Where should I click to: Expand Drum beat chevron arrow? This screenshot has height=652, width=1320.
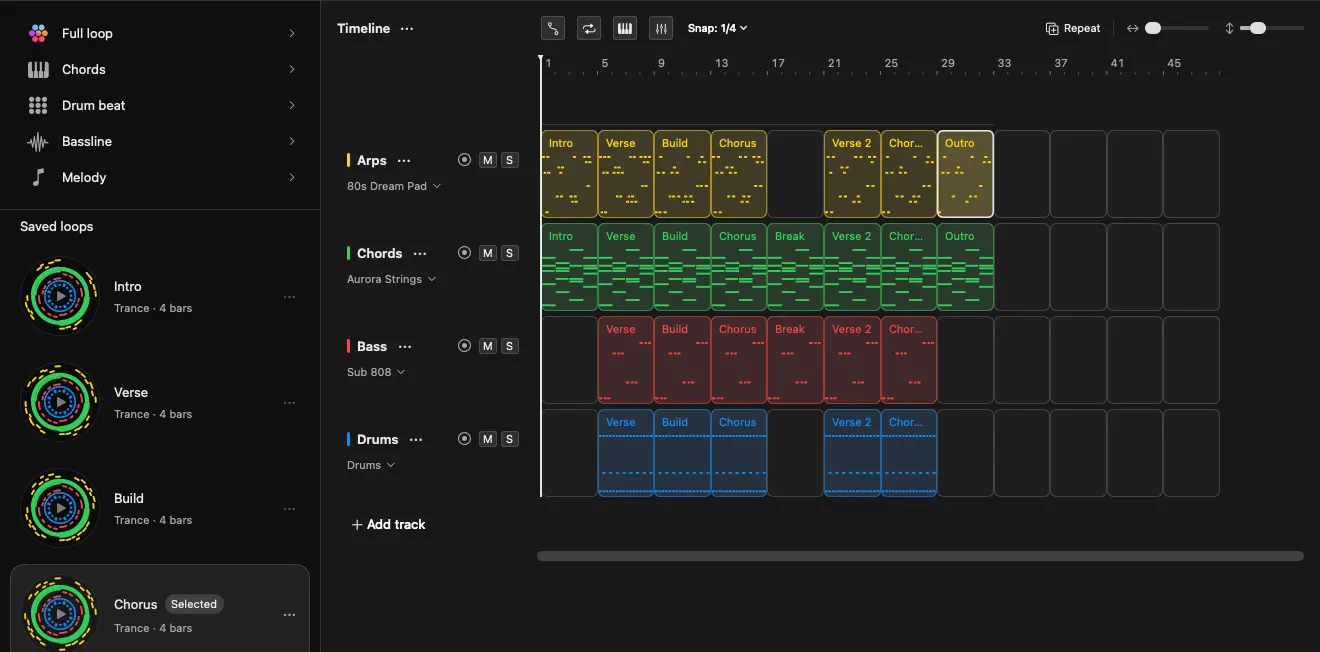click(292, 105)
